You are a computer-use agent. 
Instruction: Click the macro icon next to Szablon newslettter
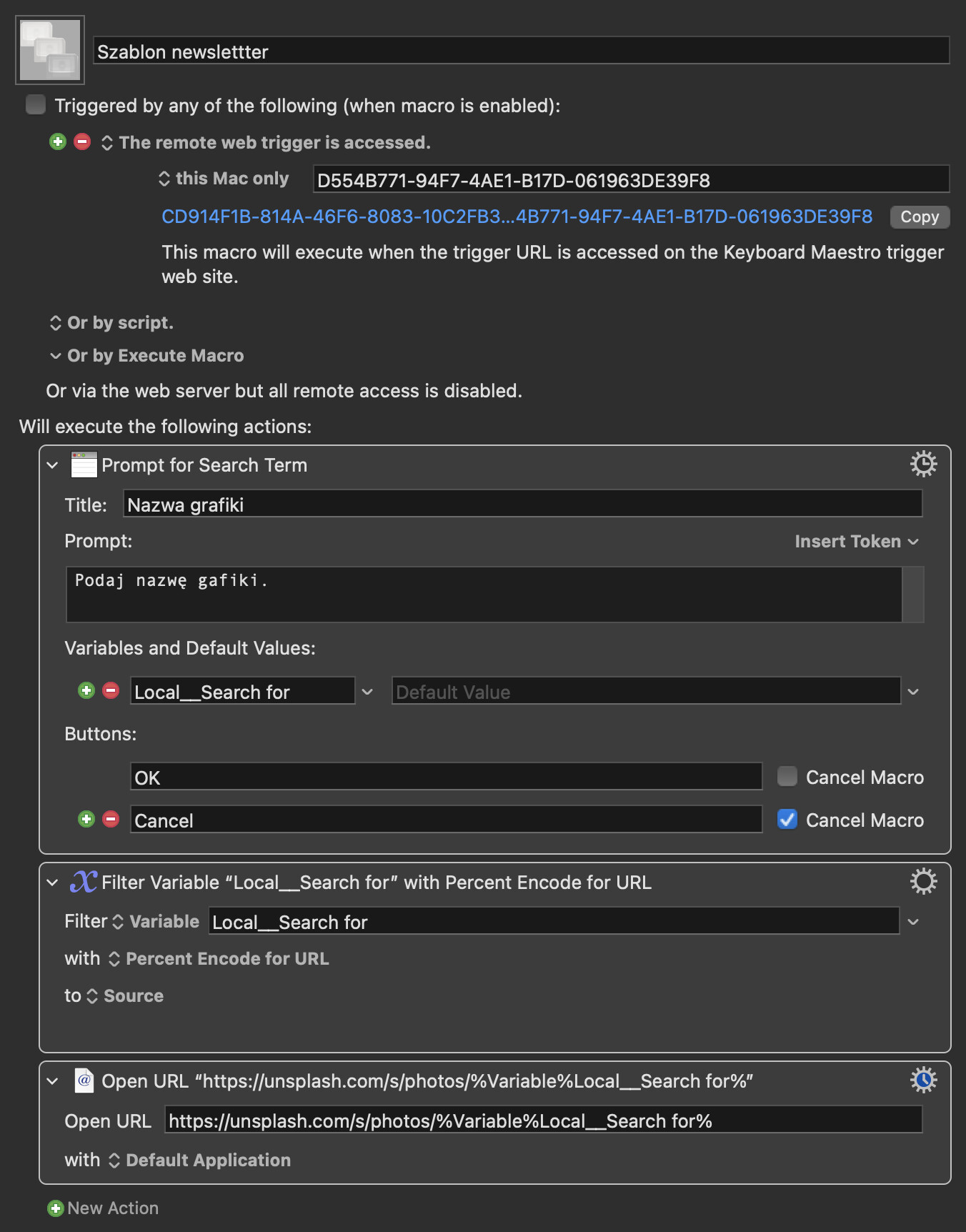tap(50, 50)
